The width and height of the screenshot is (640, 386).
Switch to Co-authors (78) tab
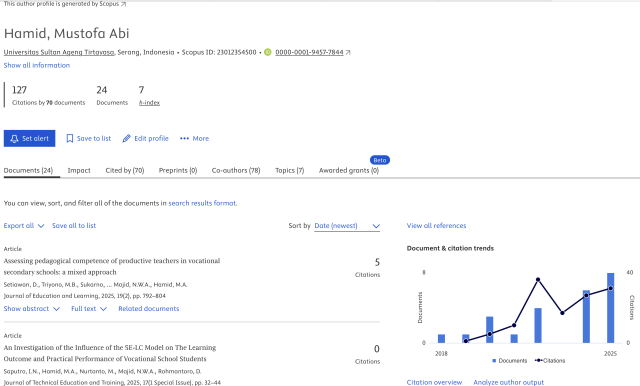[x=236, y=171]
